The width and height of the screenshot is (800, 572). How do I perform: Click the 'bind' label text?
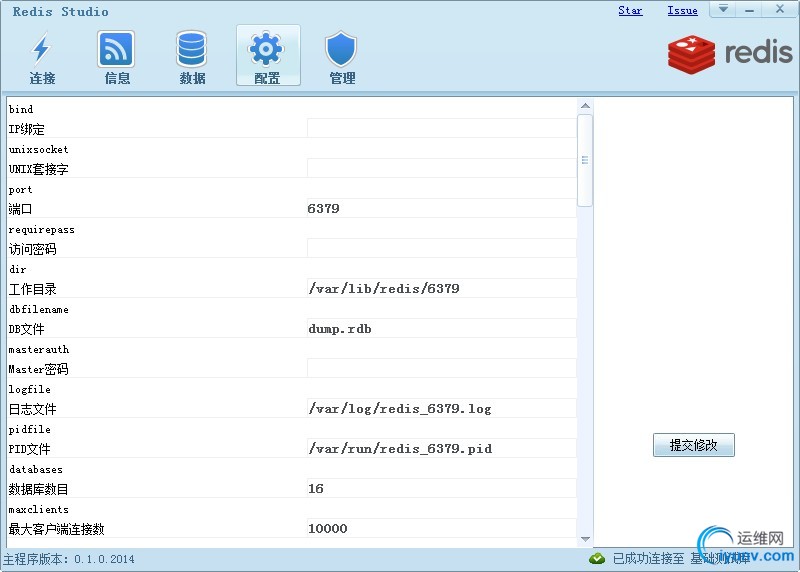pos(21,109)
